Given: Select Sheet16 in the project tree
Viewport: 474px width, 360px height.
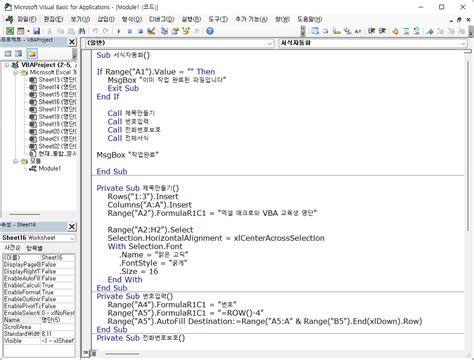Looking at the screenshot, I should point(53,102).
